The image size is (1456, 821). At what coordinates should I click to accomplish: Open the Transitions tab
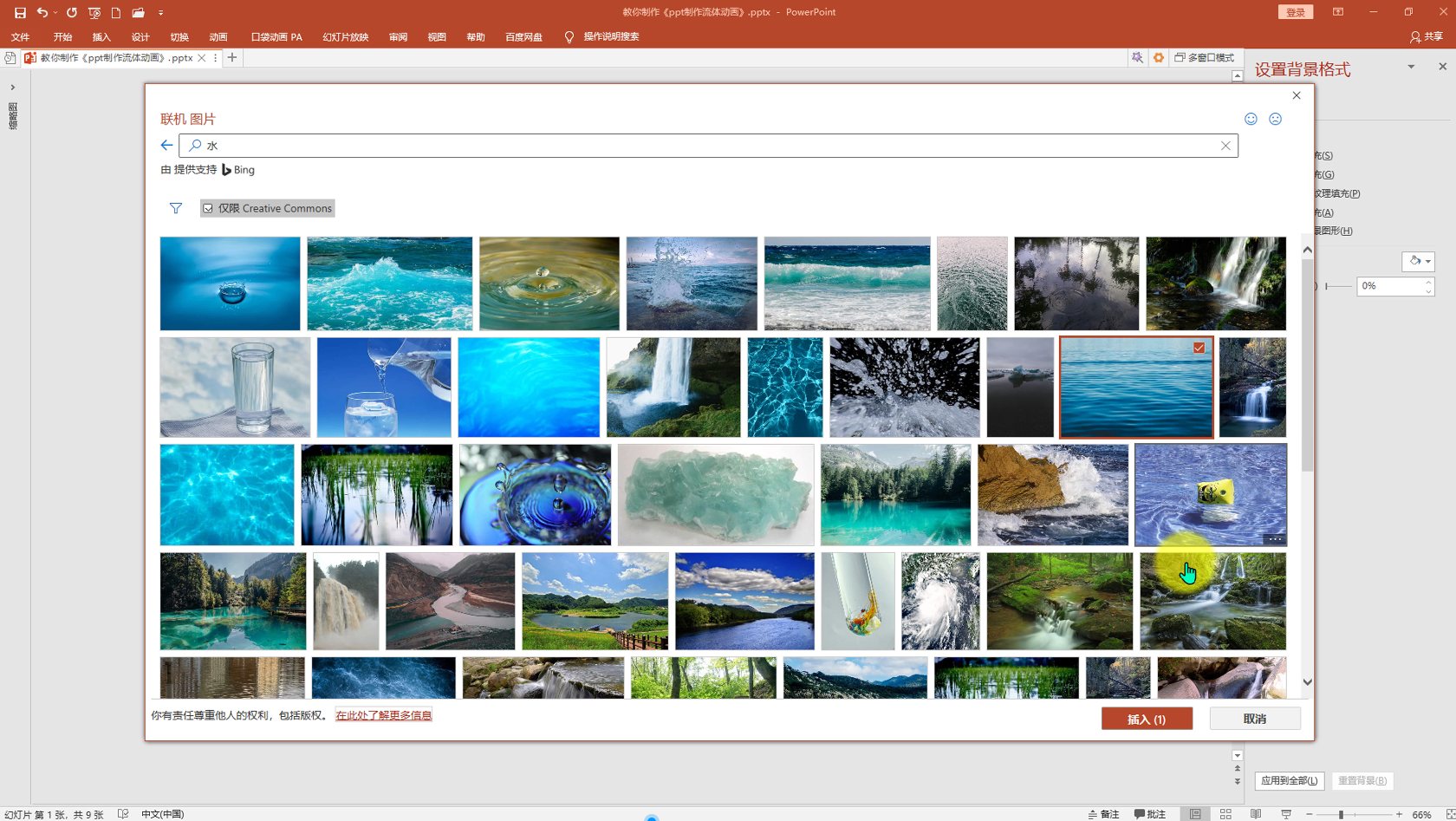179,37
